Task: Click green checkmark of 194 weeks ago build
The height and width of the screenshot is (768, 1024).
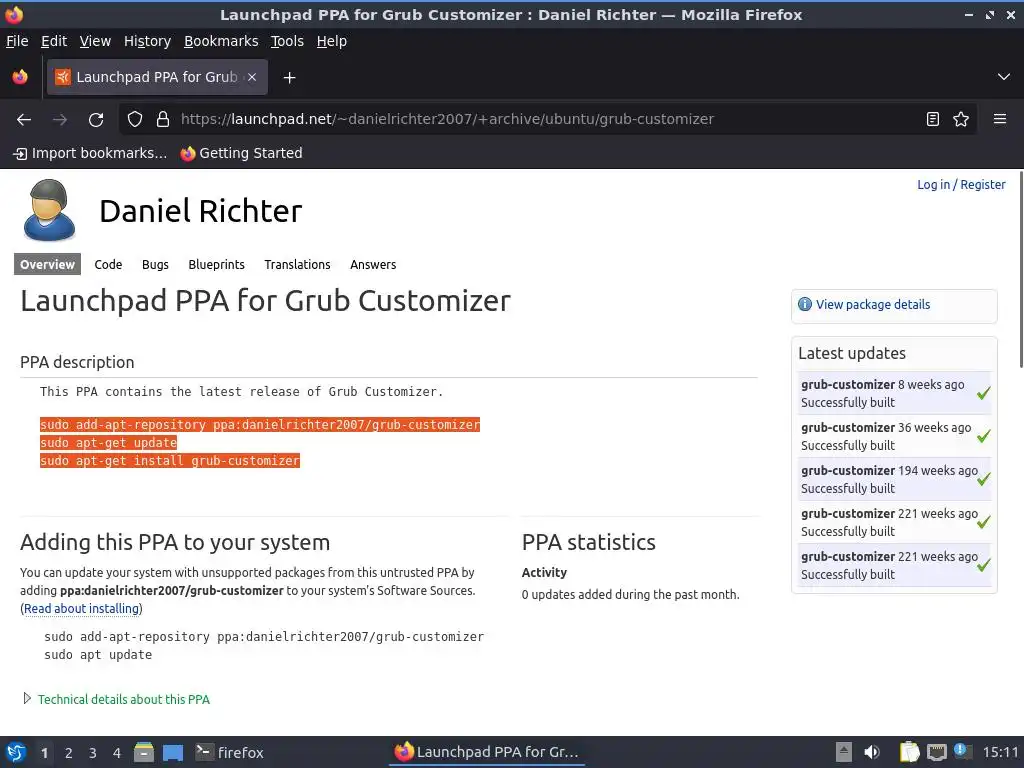Action: coord(984,479)
